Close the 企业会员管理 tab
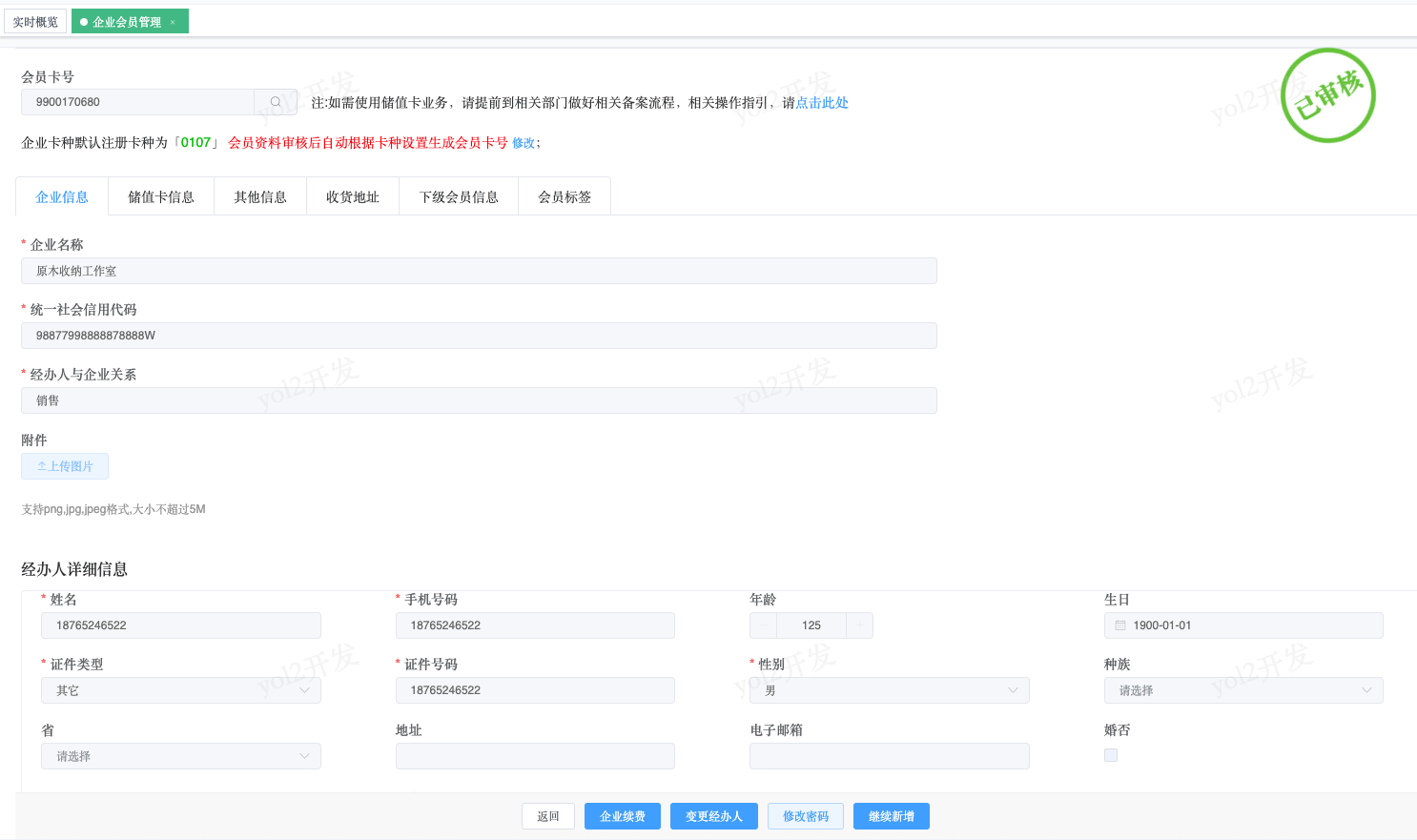This screenshot has width=1417, height=840. 173,22
